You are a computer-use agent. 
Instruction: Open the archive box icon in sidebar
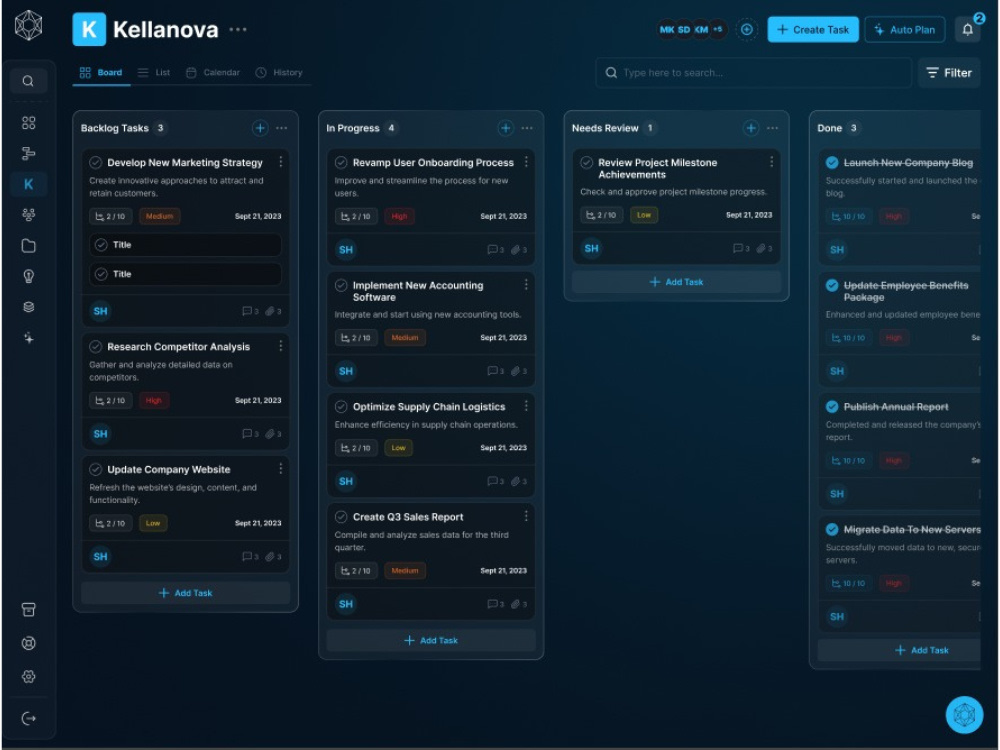click(28, 610)
